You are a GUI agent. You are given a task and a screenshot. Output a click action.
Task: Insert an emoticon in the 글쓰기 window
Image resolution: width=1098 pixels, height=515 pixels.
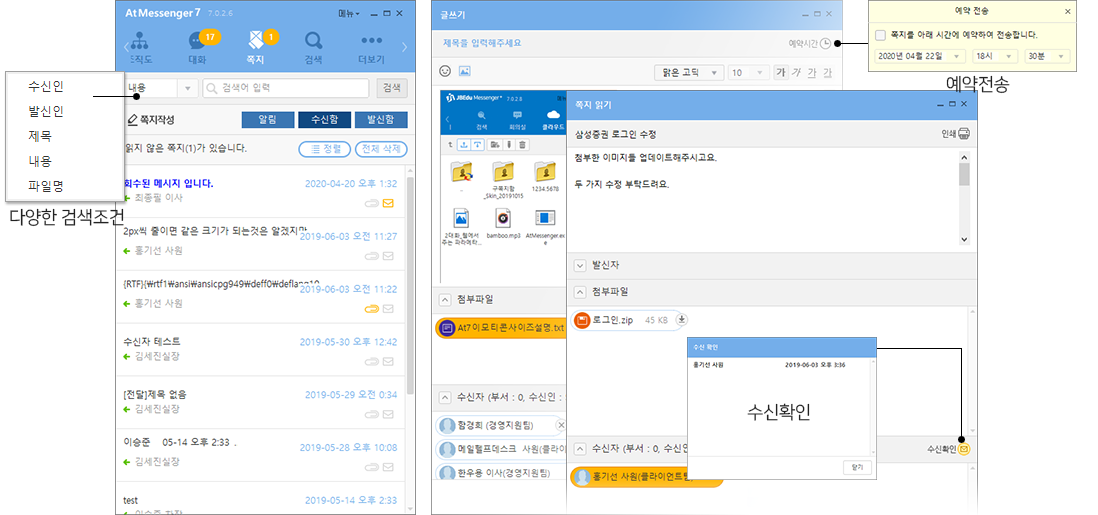point(445,71)
